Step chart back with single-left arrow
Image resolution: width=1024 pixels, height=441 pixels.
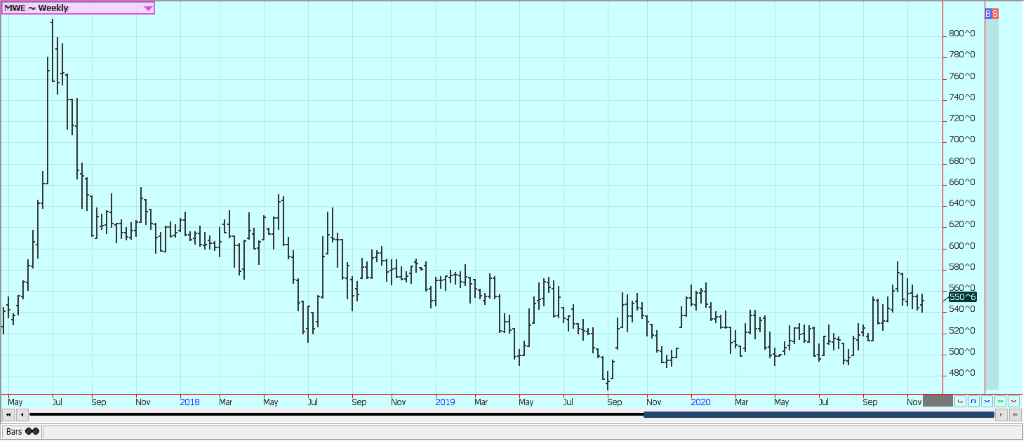(x=22, y=415)
